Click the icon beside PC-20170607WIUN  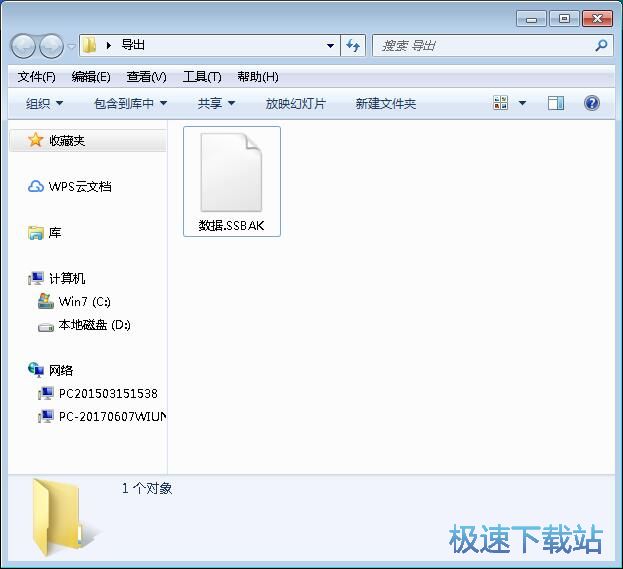46,416
